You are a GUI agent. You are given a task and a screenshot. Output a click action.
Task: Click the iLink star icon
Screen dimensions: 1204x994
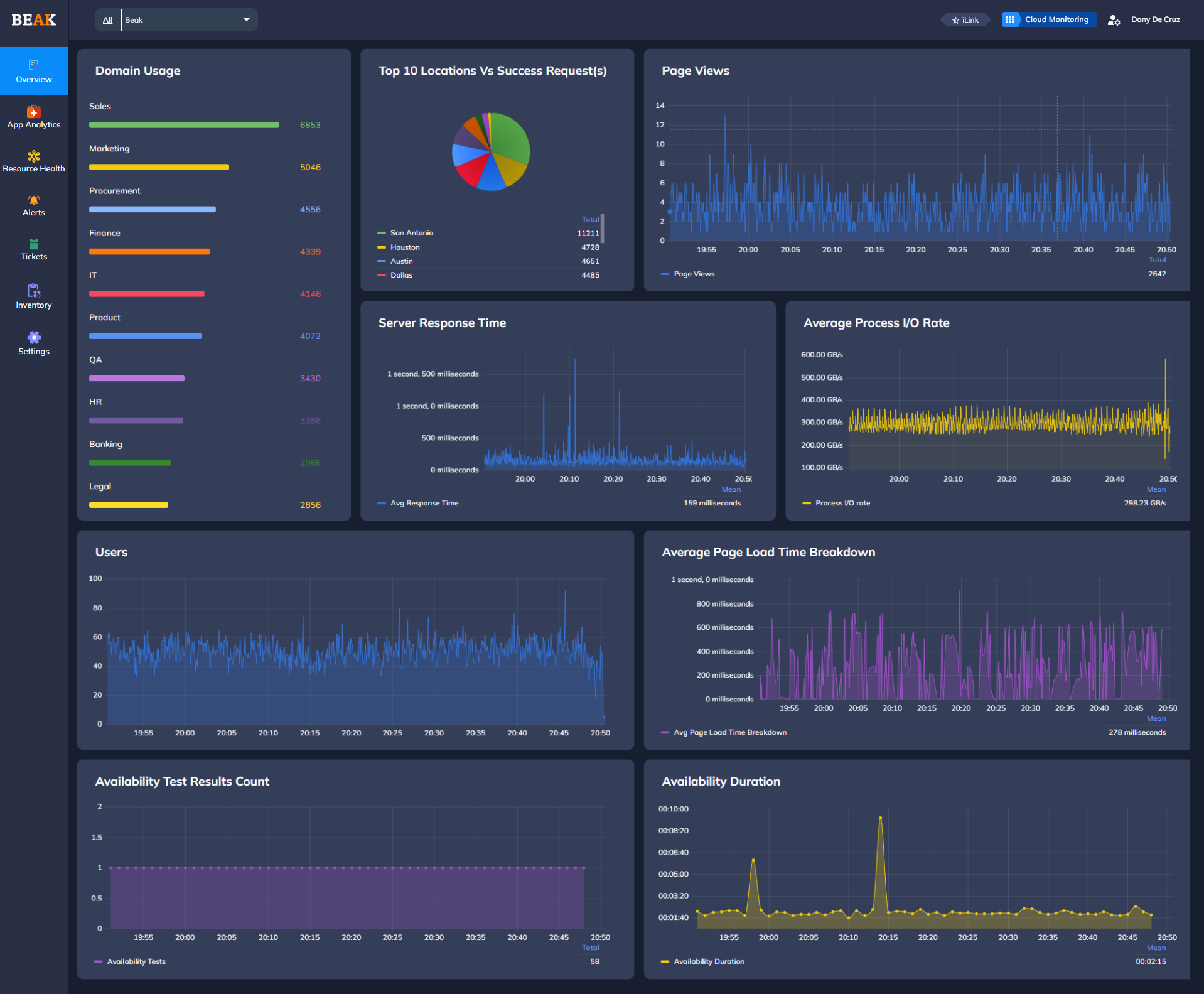coord(955,20)
